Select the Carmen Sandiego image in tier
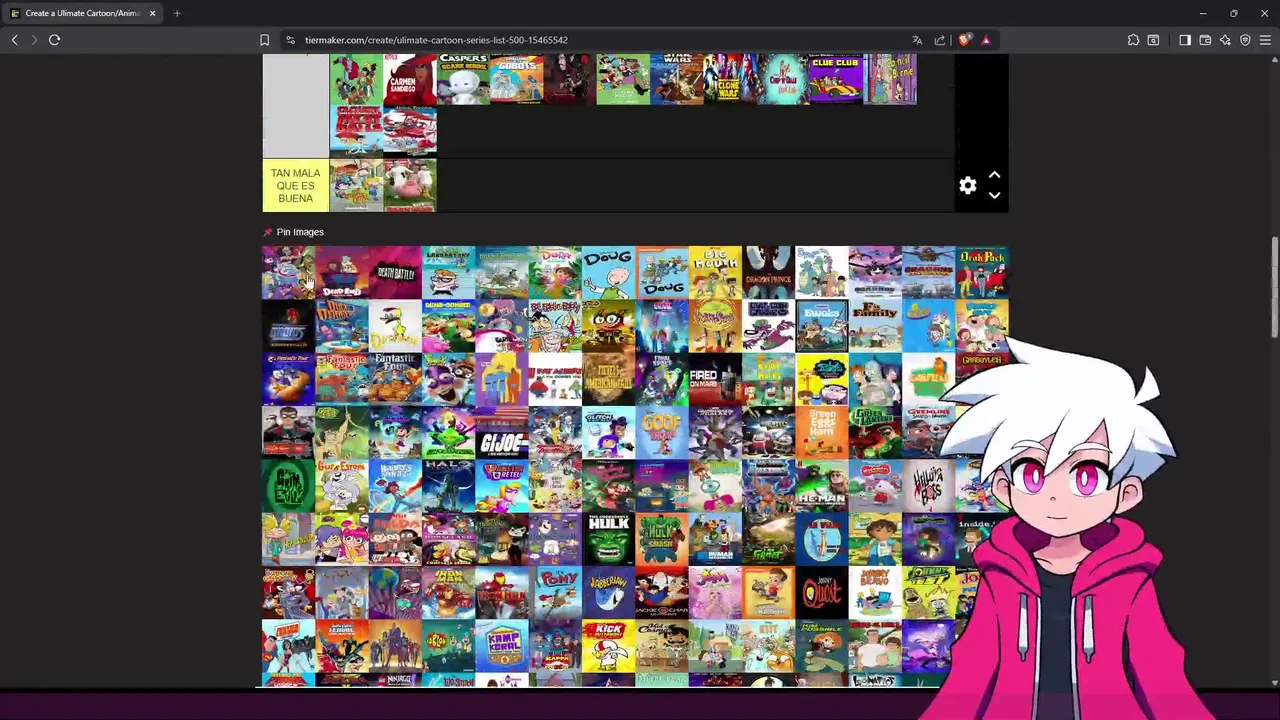 pyautogui.click(x=410, y=80)
